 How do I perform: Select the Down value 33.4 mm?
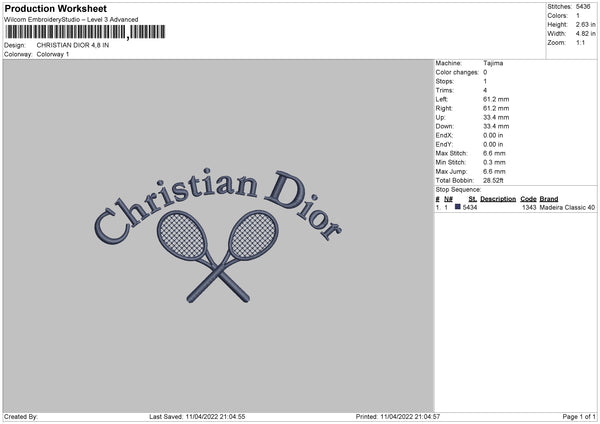496,126
